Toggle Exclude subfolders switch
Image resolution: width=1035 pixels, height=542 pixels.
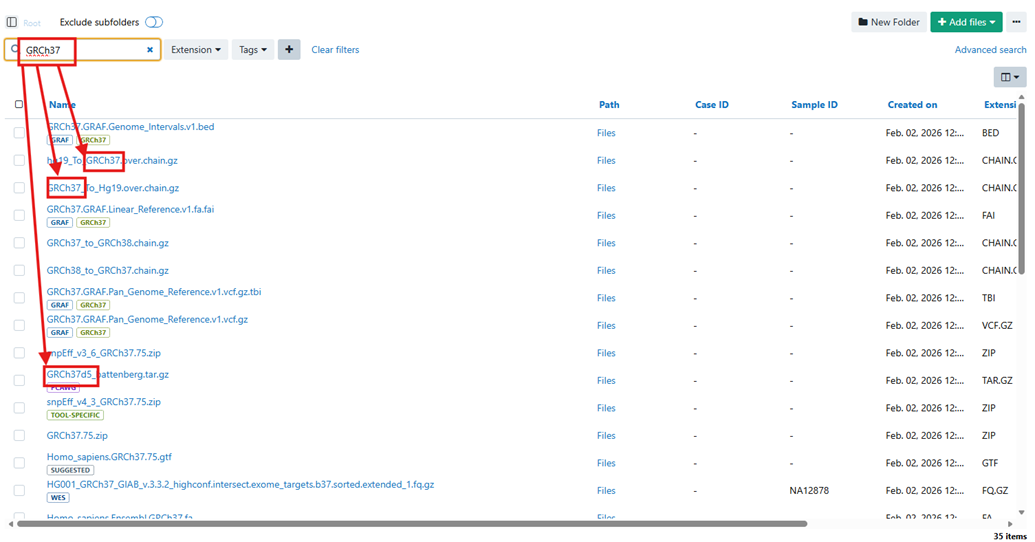(154, 22)
